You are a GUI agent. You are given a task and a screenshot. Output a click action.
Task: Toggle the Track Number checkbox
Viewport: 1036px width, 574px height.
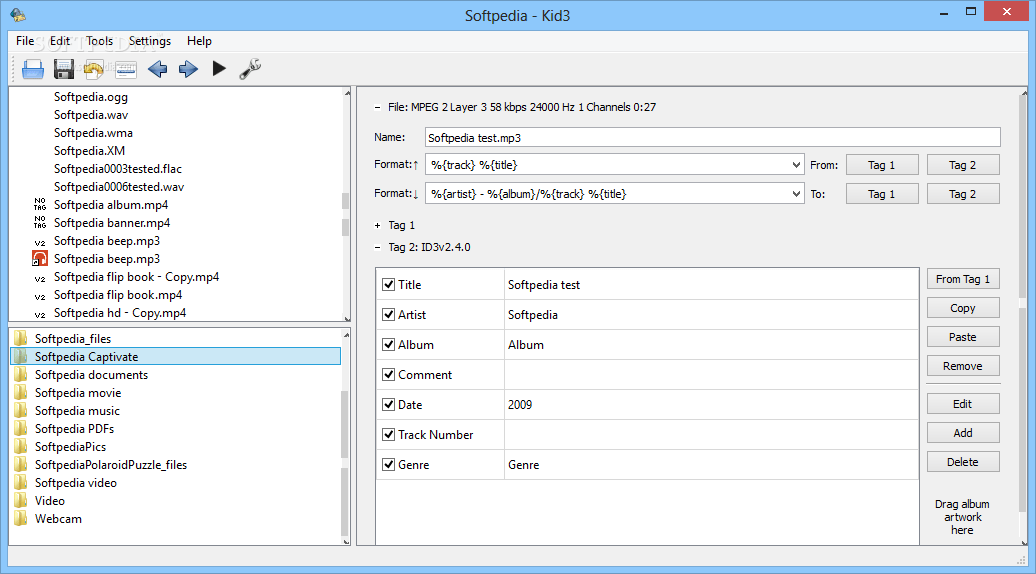[x=388, y=435]
